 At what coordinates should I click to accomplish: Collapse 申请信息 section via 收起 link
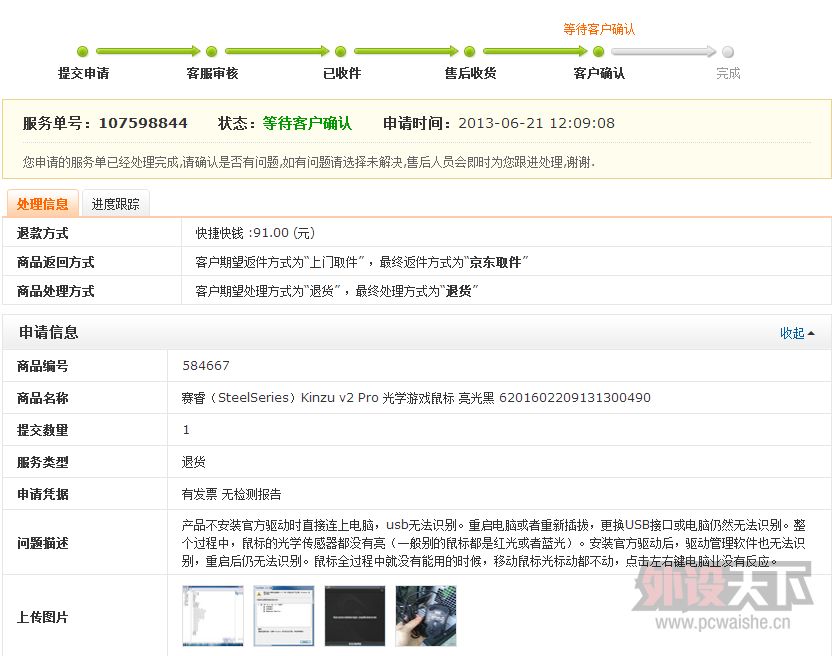[x=796, y=333]
